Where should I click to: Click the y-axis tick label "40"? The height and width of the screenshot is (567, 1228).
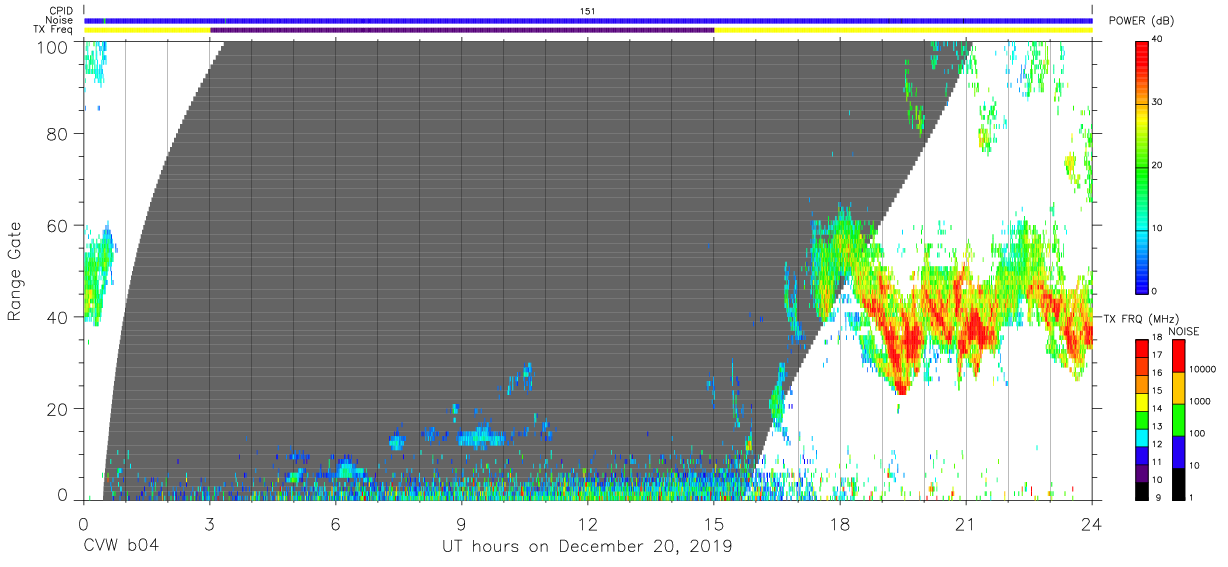pyautogui.click(x=56, y=317)
